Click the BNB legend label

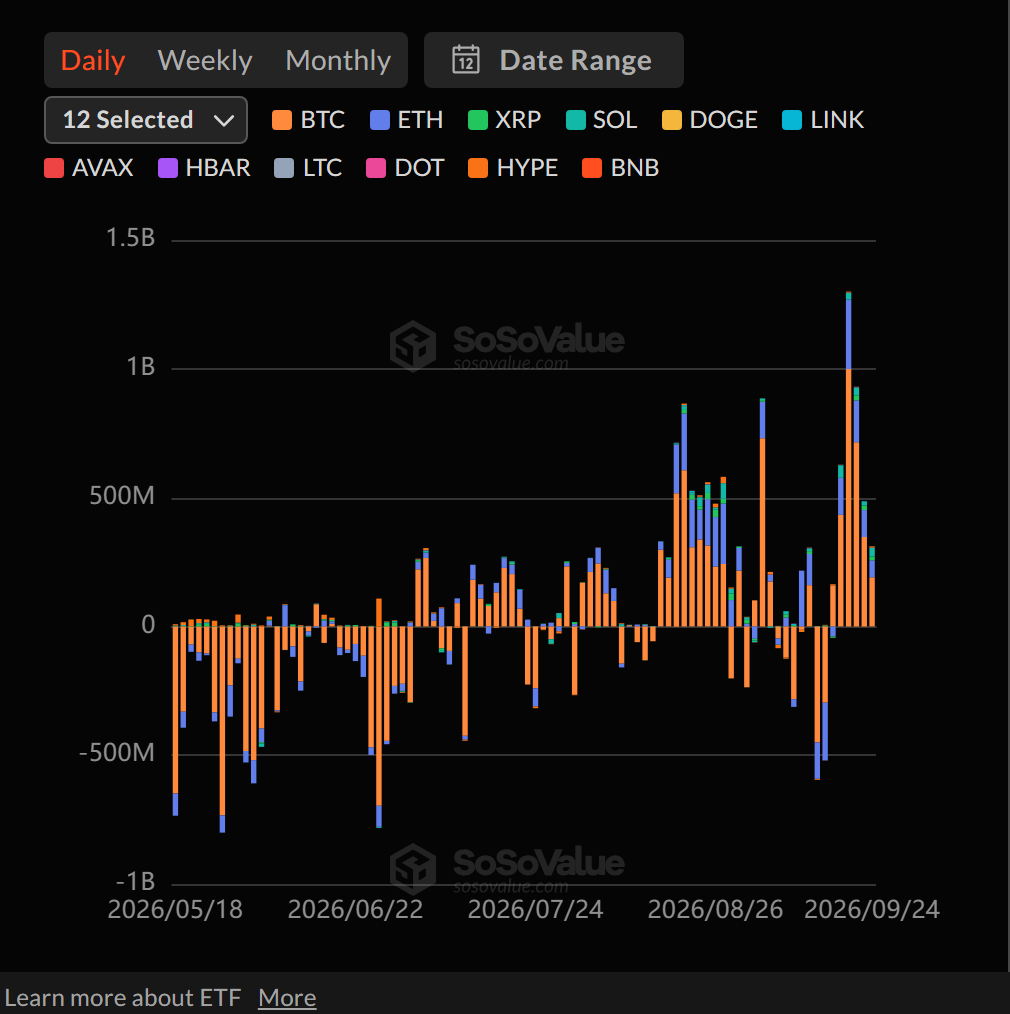(x=635, y=168)
